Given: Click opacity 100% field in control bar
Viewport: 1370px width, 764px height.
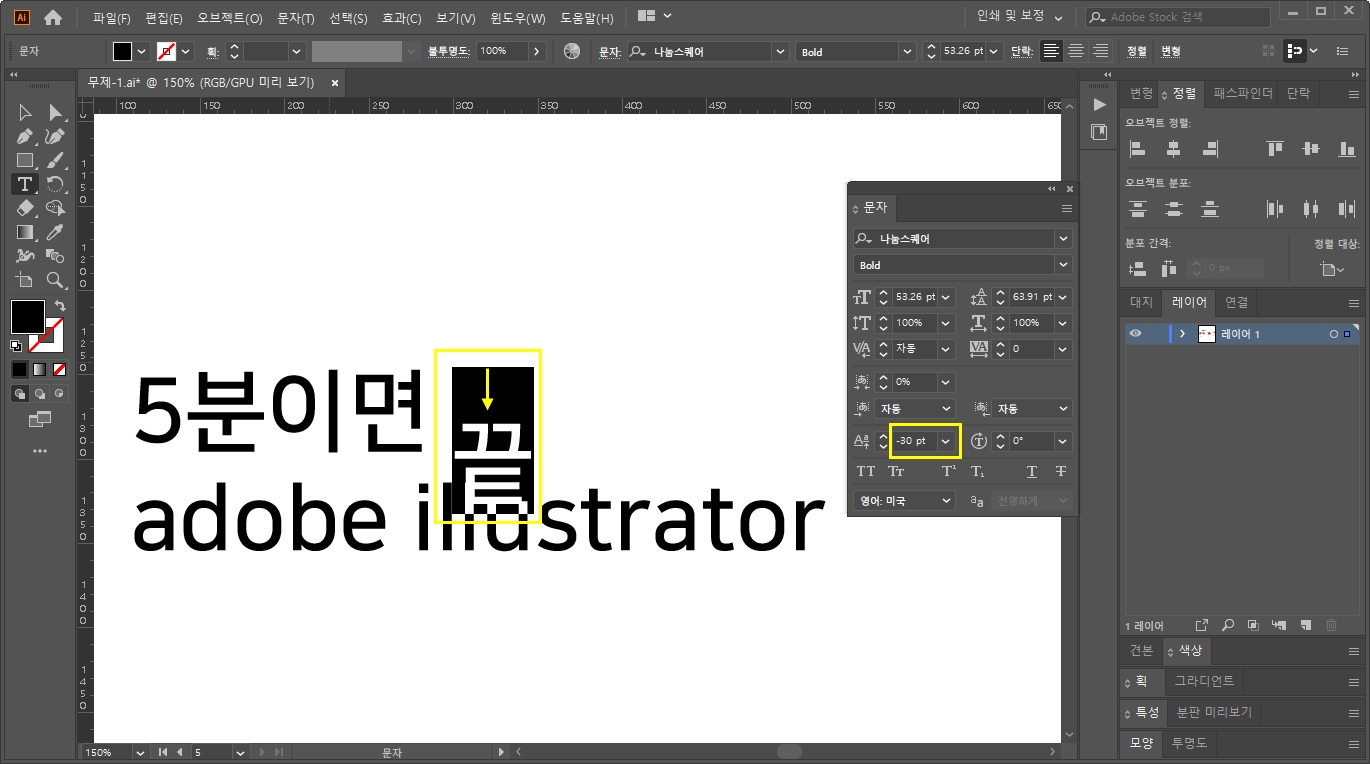Looking at the screenshot, I should (502, 51).
